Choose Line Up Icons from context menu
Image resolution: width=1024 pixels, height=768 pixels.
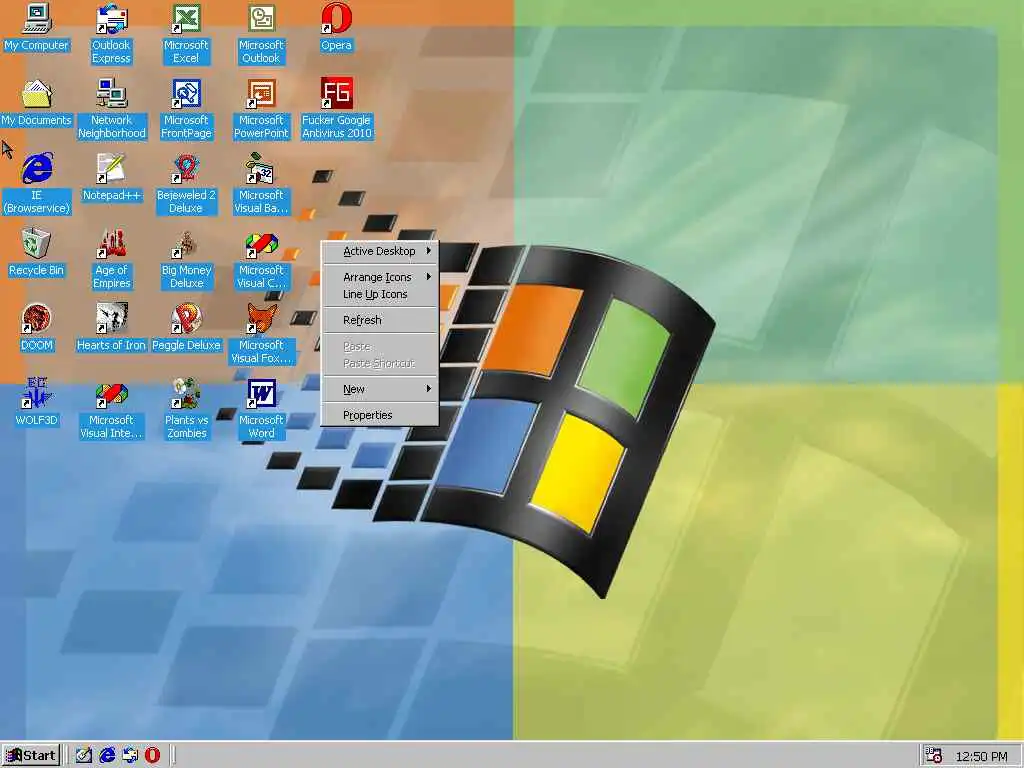[379, 295]
